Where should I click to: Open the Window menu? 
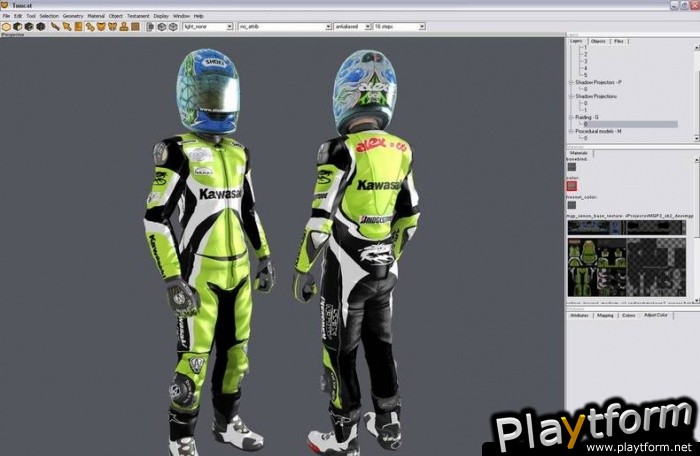point(181,16)
